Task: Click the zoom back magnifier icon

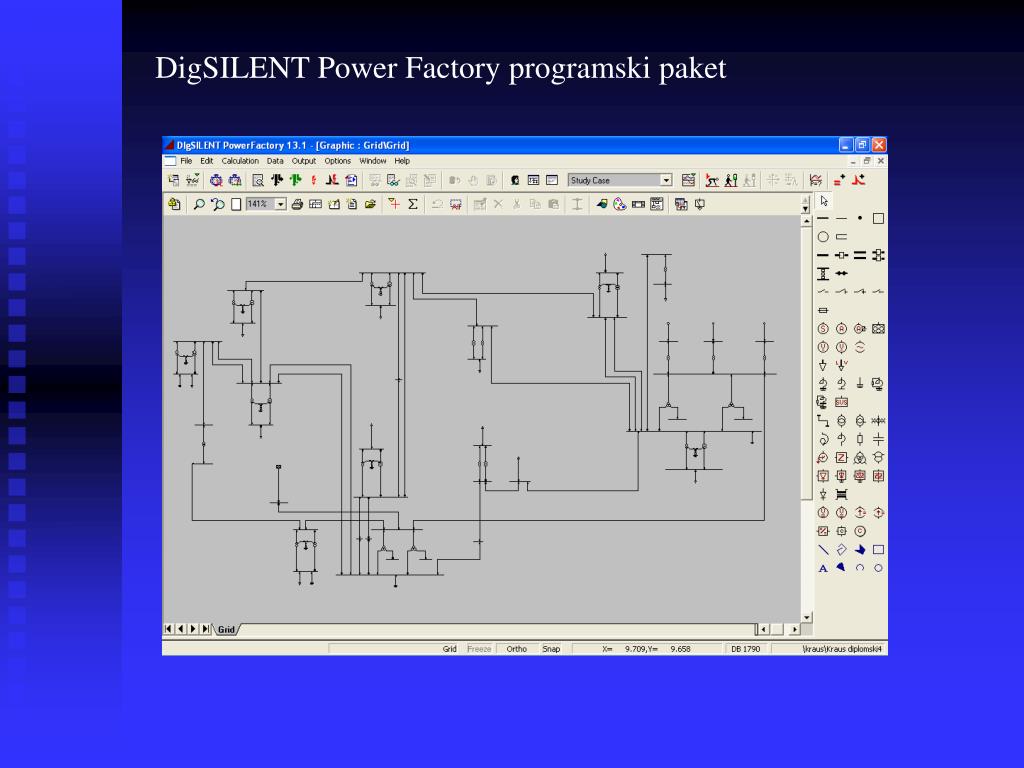Action: tap(217, 204)
